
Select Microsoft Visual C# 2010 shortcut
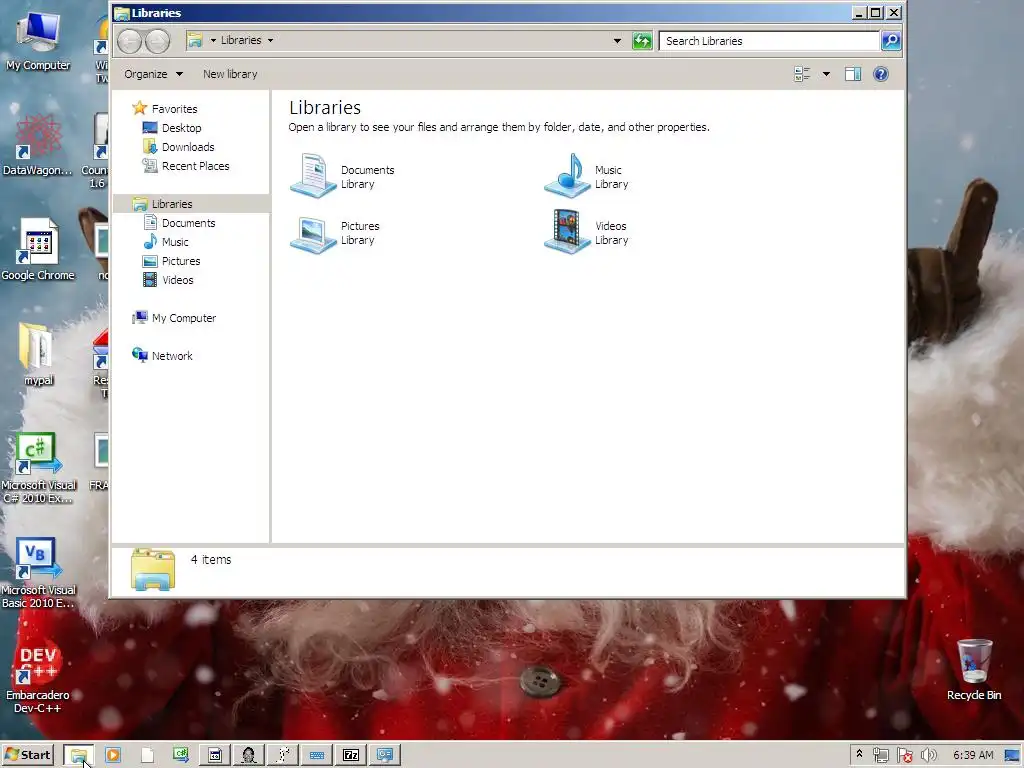click(38, 468)
